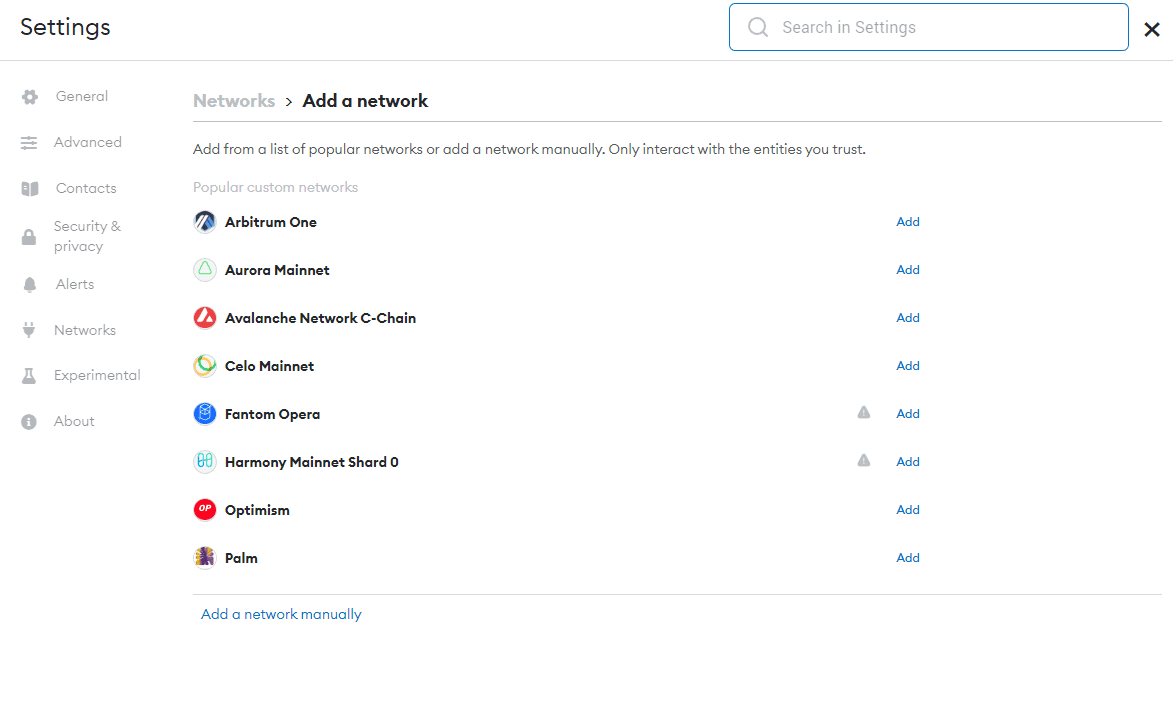Click the warning triangle beside Fantom Opera

[x=864, y=412]
